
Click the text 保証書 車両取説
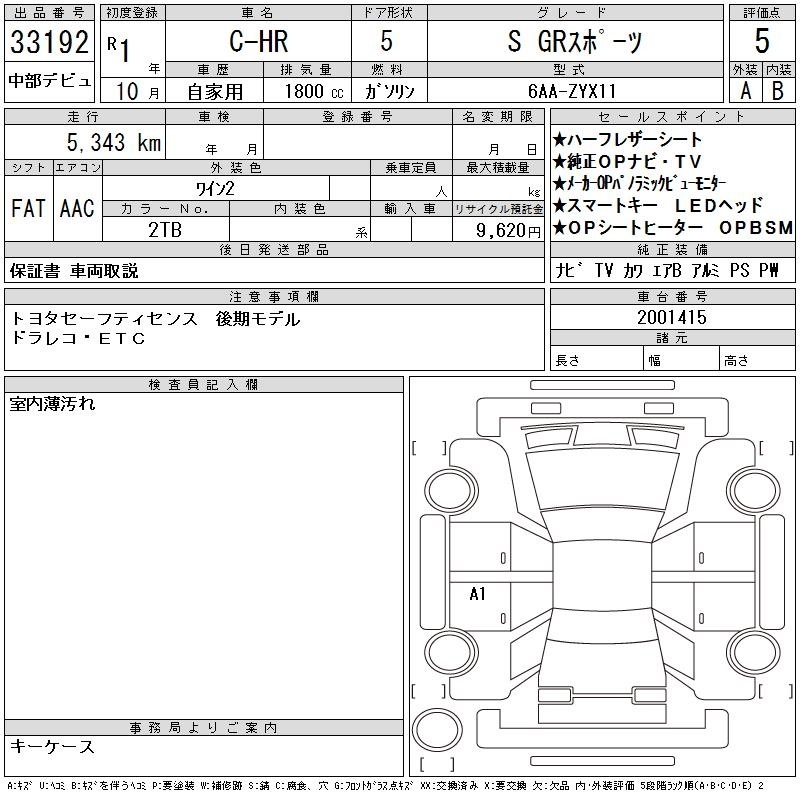pyautogui.click(x=74, y=271)
